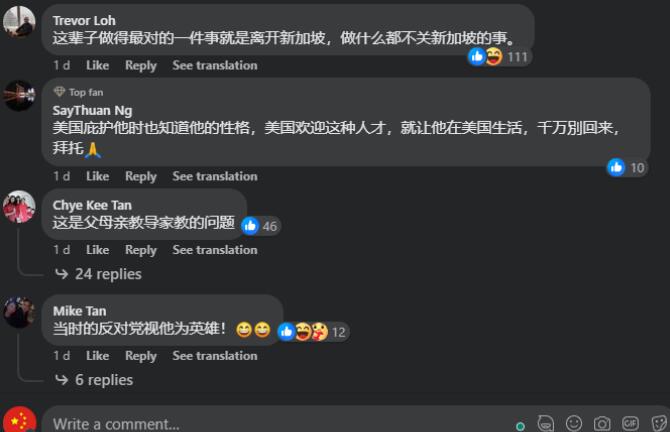This screenshot has height=432, width=670.
Task: Open avatar sticker icon in comment box
Action: click(x=546, y=423)
